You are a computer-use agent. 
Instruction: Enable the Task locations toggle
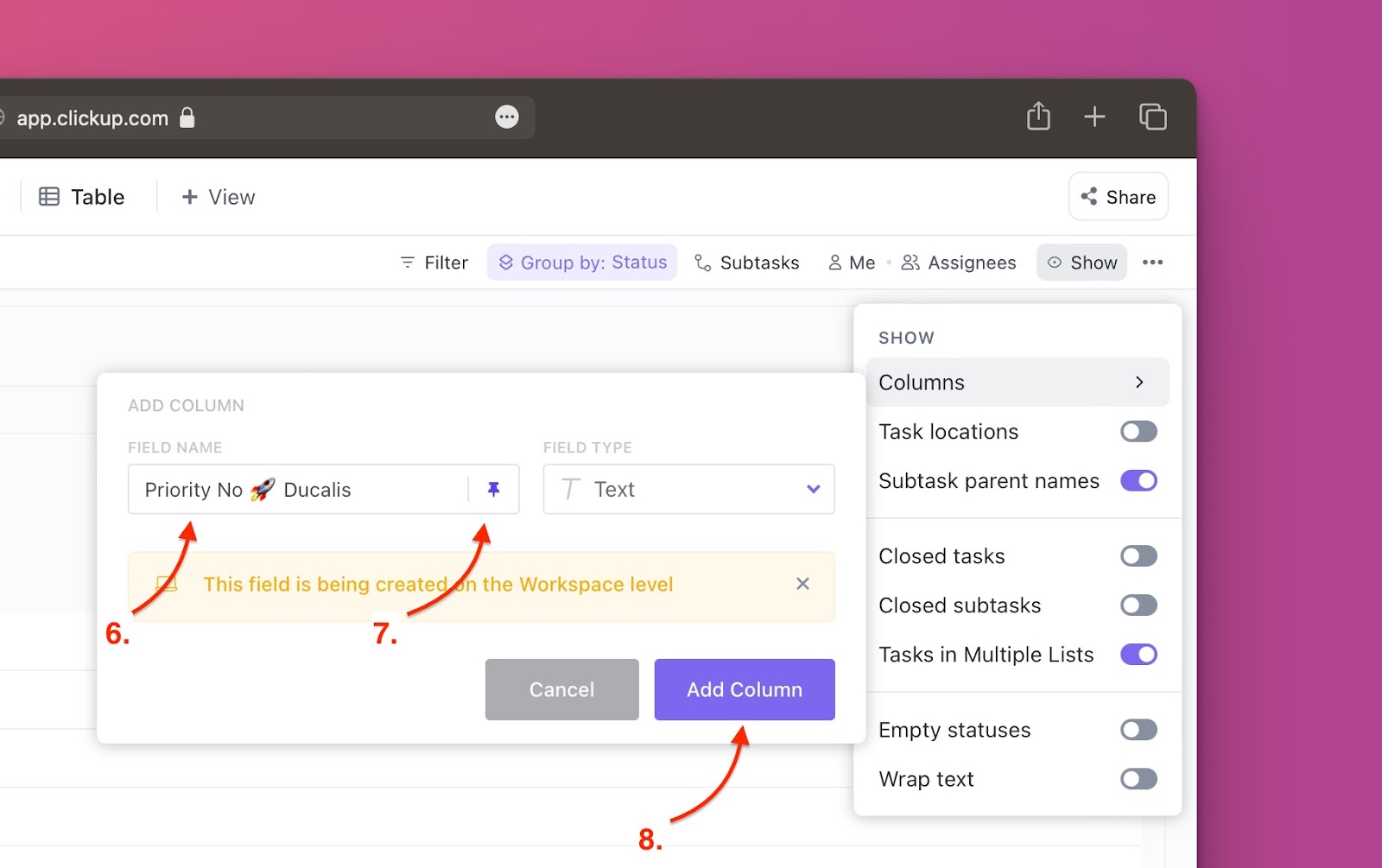click(x=1138, y=431)
